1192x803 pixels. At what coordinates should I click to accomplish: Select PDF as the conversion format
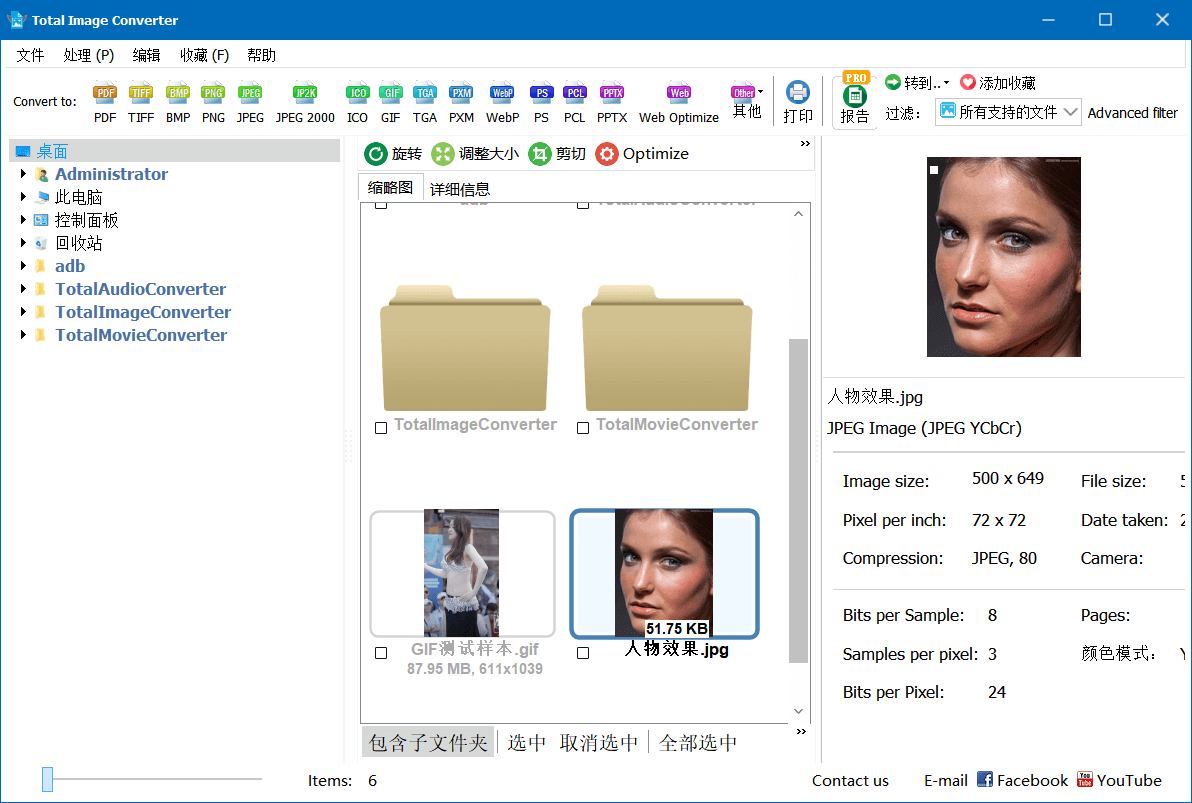(x=104, y=100)
